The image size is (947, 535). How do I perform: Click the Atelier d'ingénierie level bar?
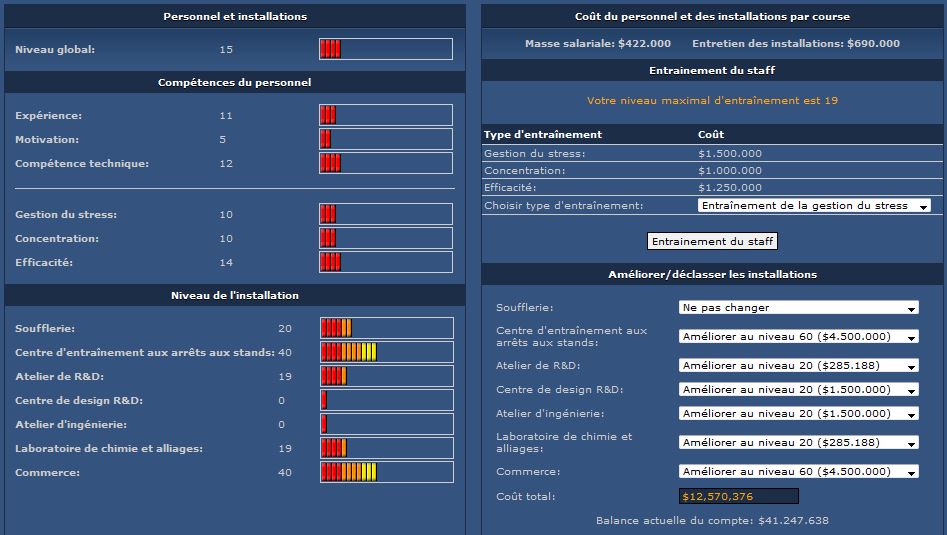tap(387, 424)
